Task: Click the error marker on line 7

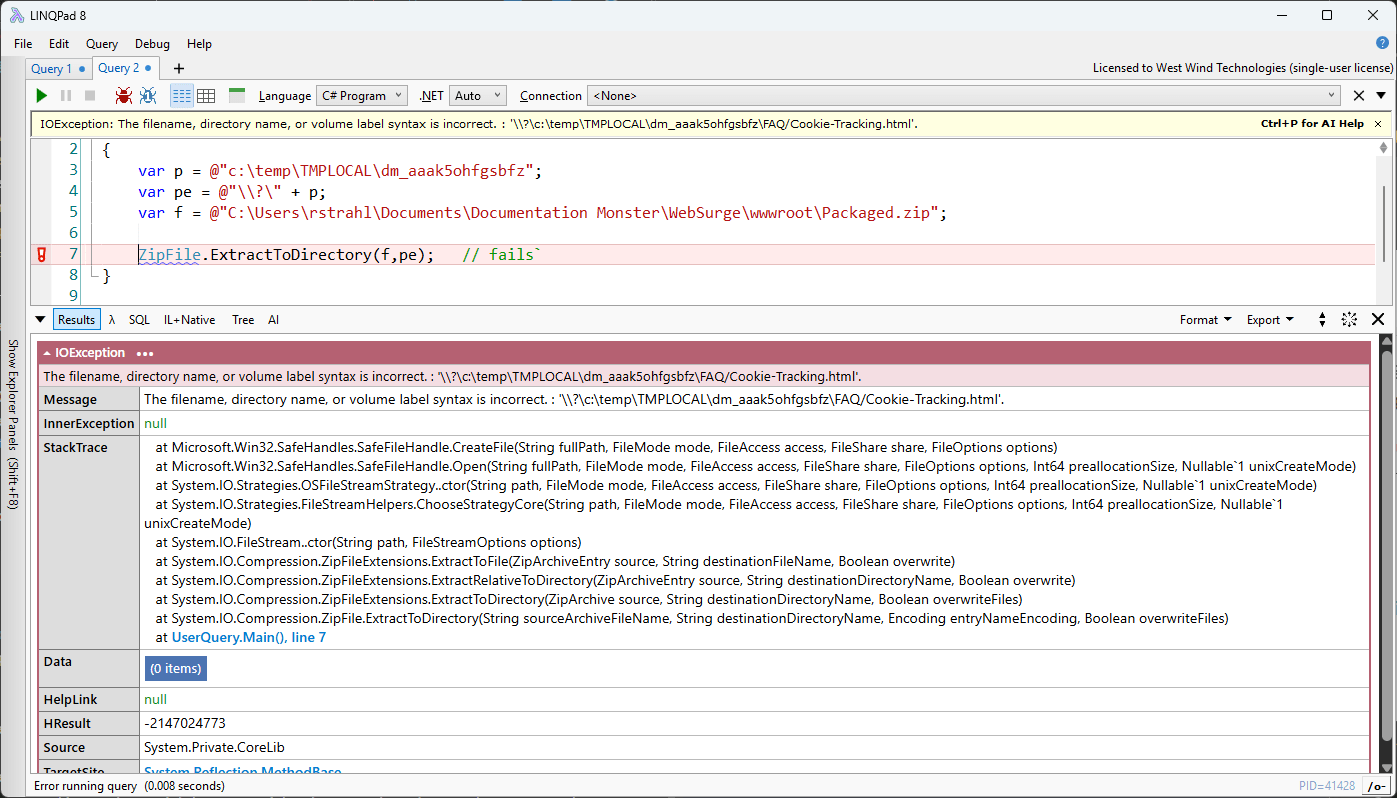Action: coord(41,254)
